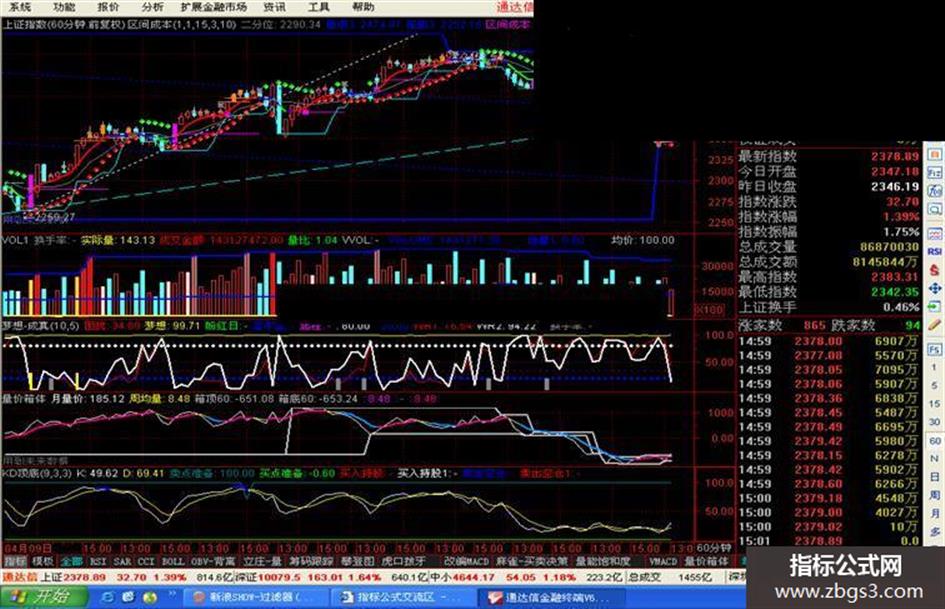945x609 pixels.
Task: Open the 帮助 menu
Action: [363, 7]
